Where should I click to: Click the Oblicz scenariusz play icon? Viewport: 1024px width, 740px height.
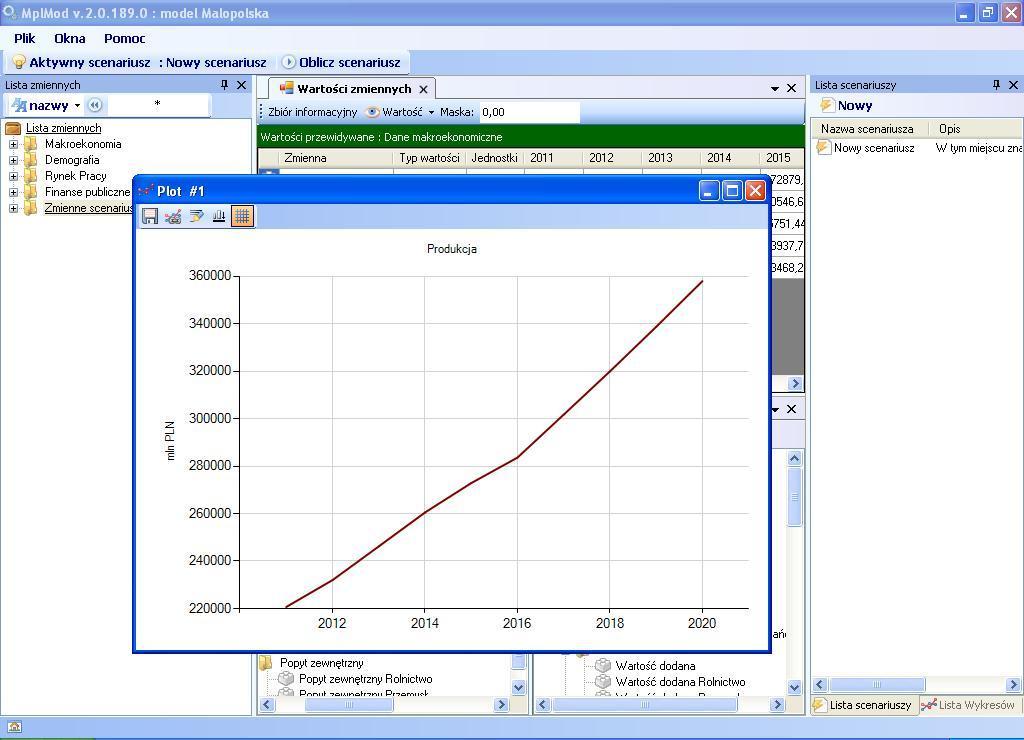click(x=289, y=62)
